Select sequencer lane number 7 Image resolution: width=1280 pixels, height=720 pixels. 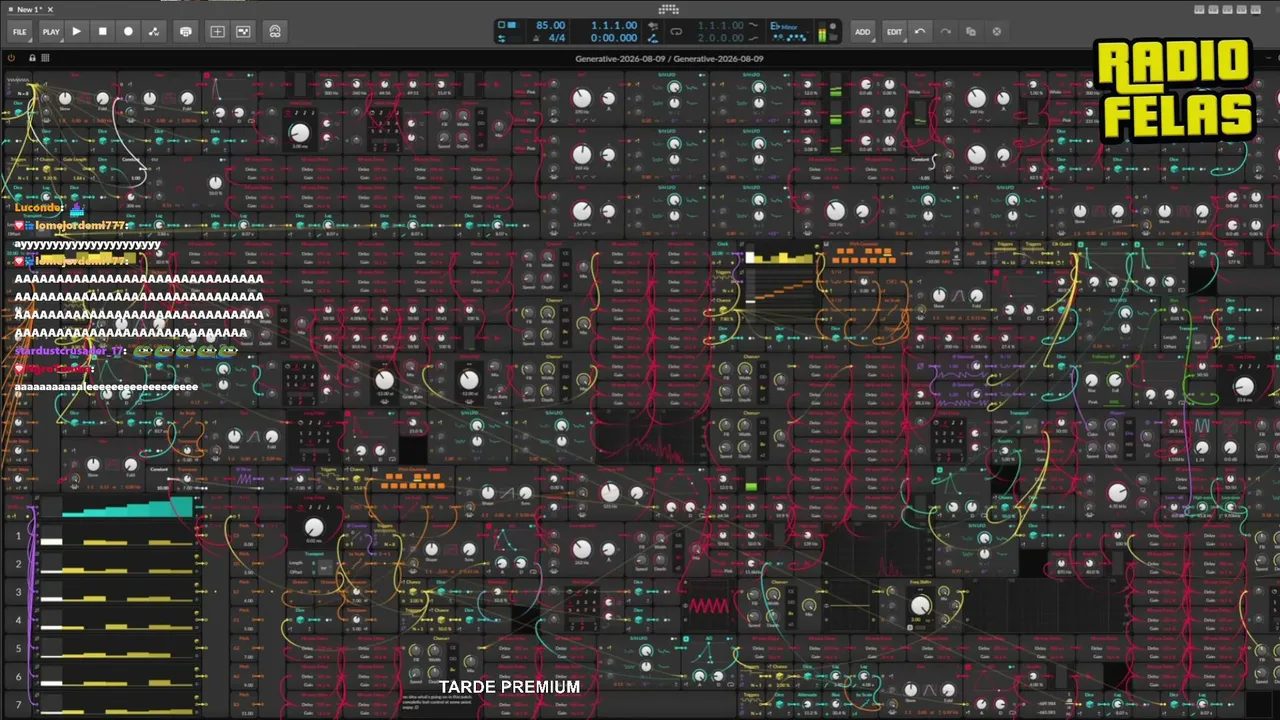click(18, 705)
